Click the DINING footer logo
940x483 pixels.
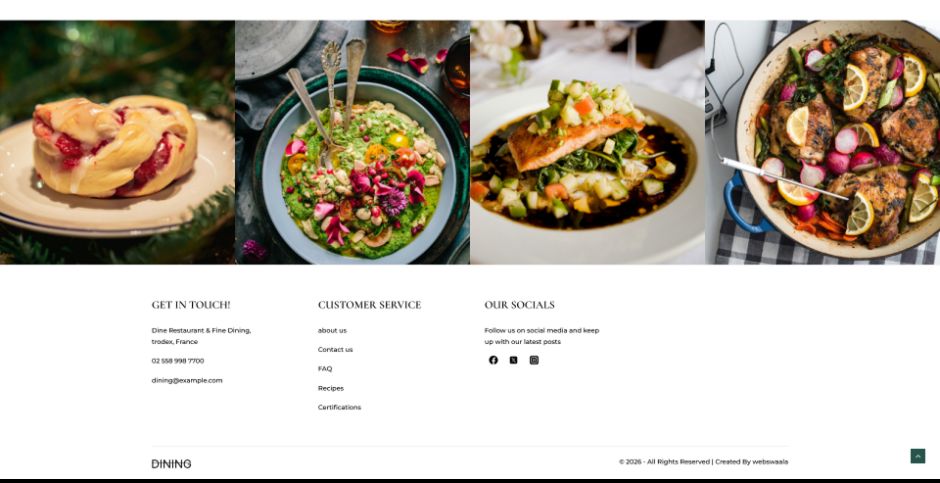click(x=171, y=464)
